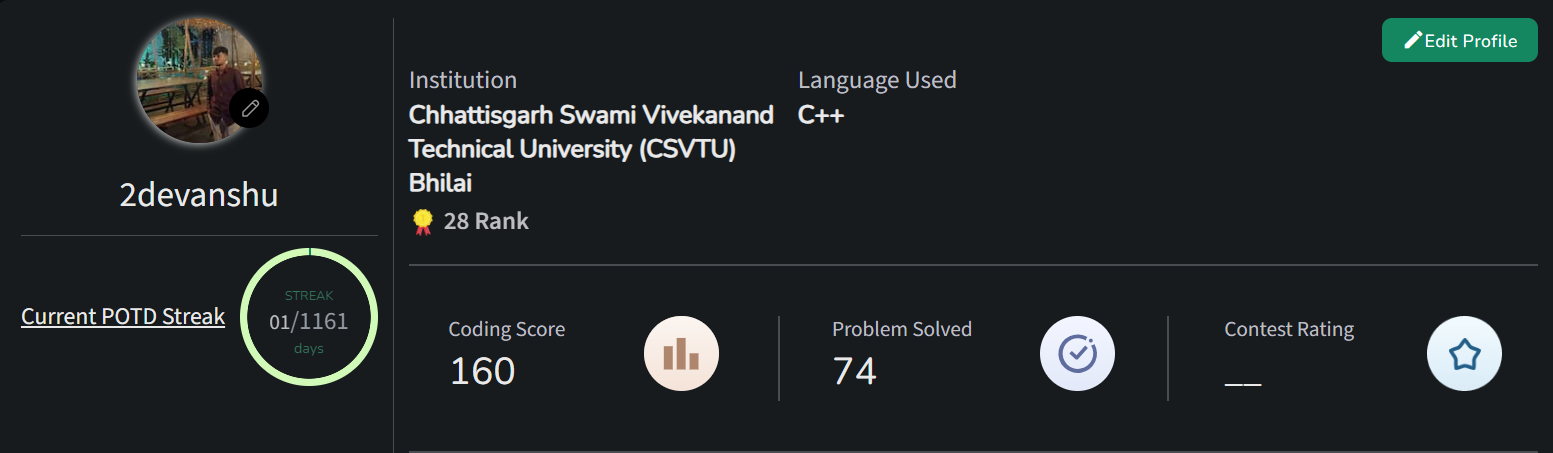
Task: Click the pencil icon on profile picture
Action: click(x=249, y=108)
